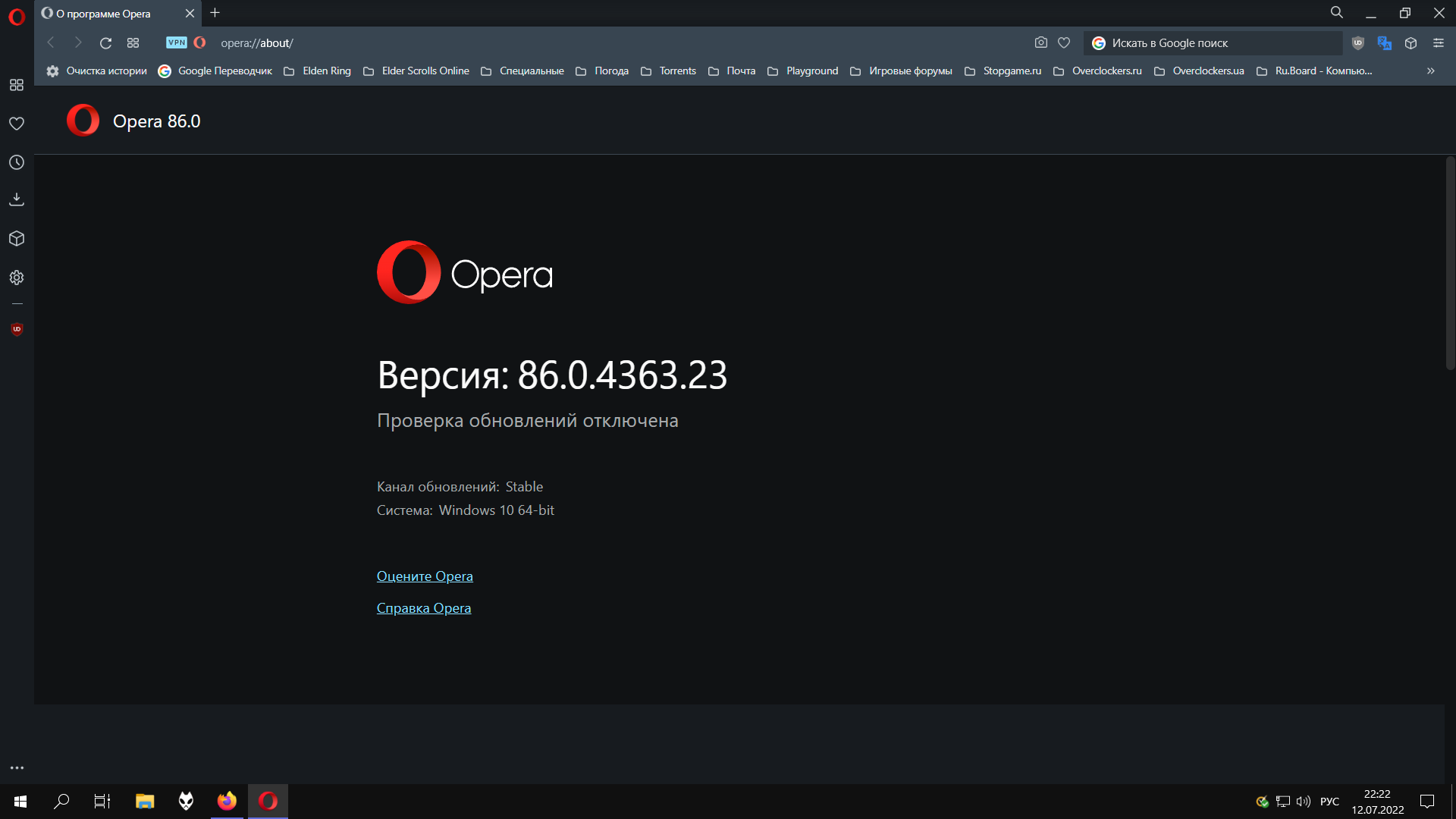
Task: Open the Windows Start menu
Action: point(20,801)
